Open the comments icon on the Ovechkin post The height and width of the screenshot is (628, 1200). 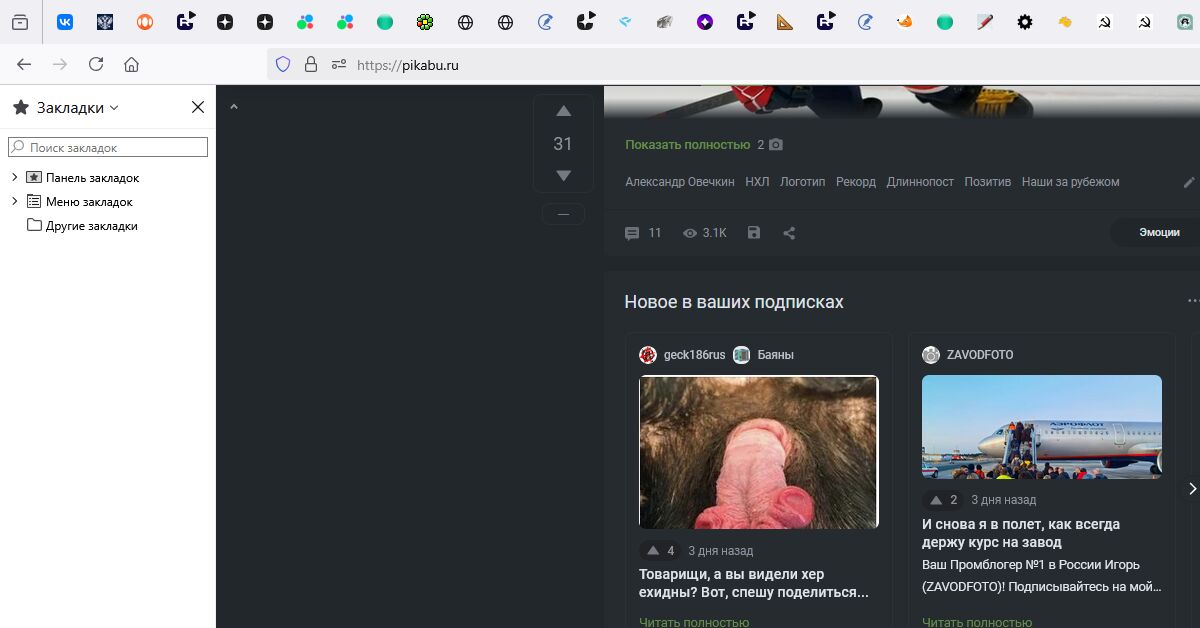click(x=631, y=232)
